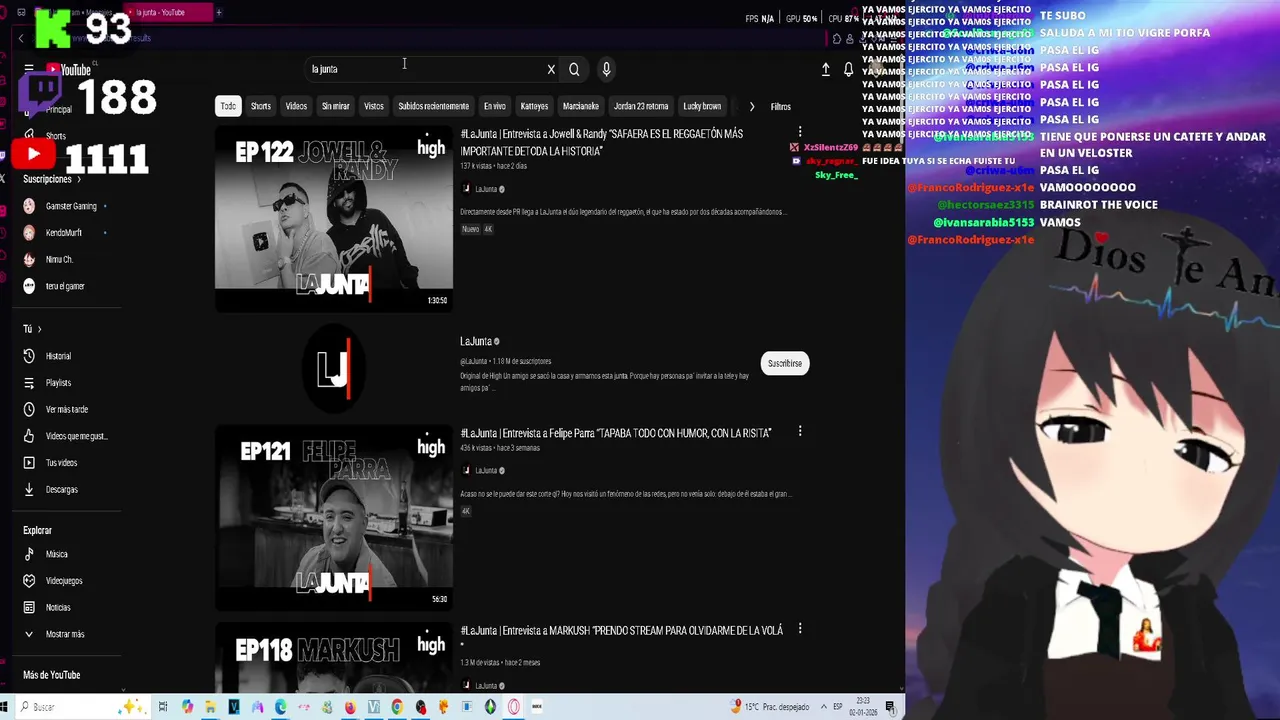Subscribe to LaJunta with Suscribirse

pyautogui.click(x=785, y=363)
